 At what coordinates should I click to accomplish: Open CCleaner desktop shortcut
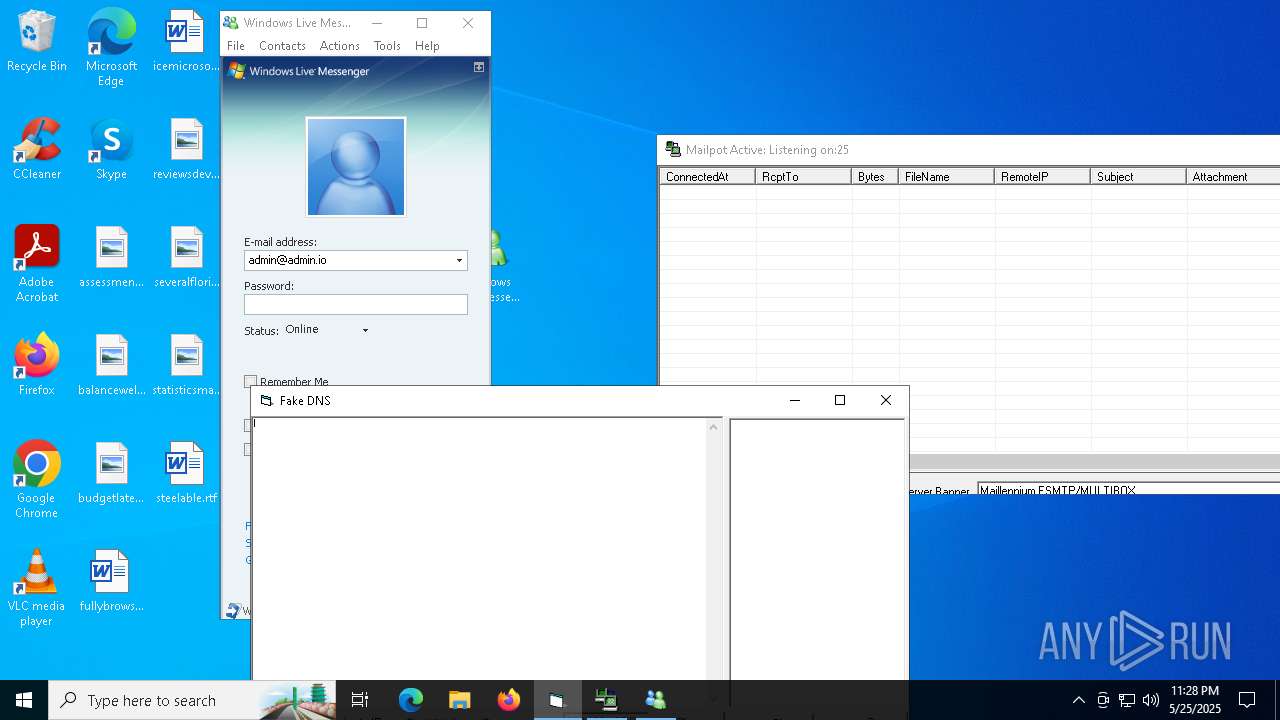(37, 150)
